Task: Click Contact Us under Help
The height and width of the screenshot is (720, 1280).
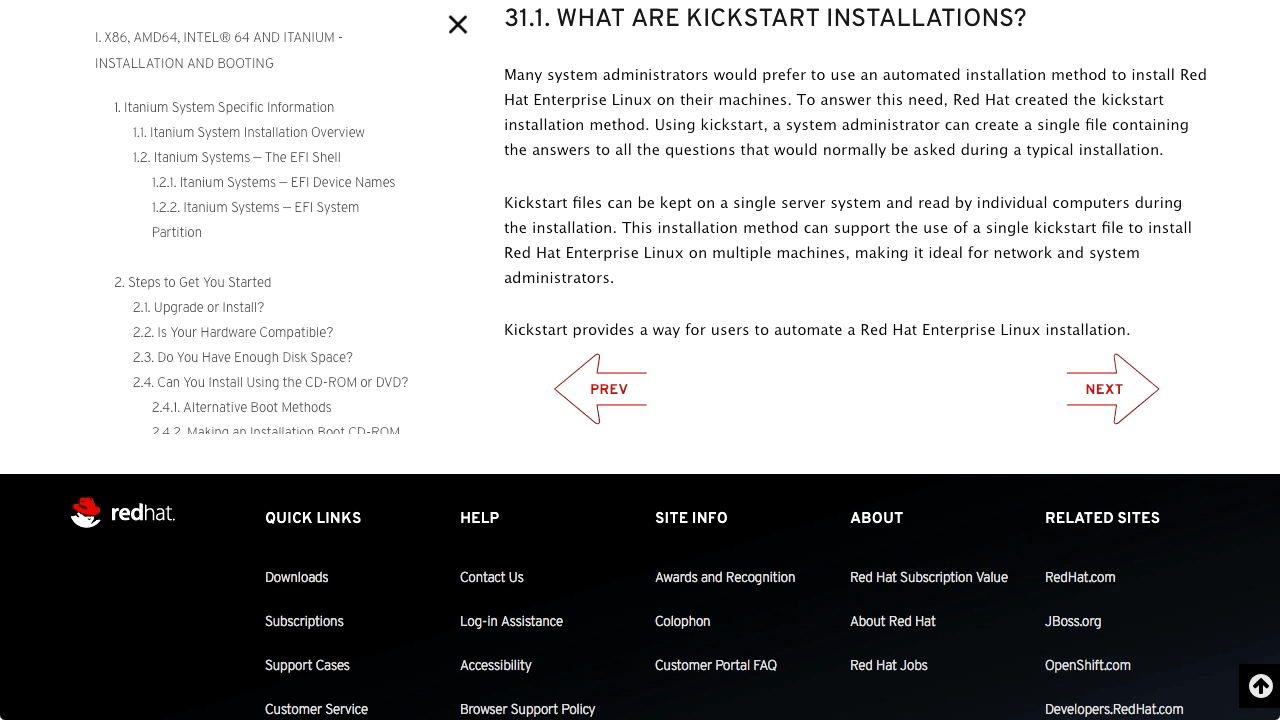Action: (491, 577)
